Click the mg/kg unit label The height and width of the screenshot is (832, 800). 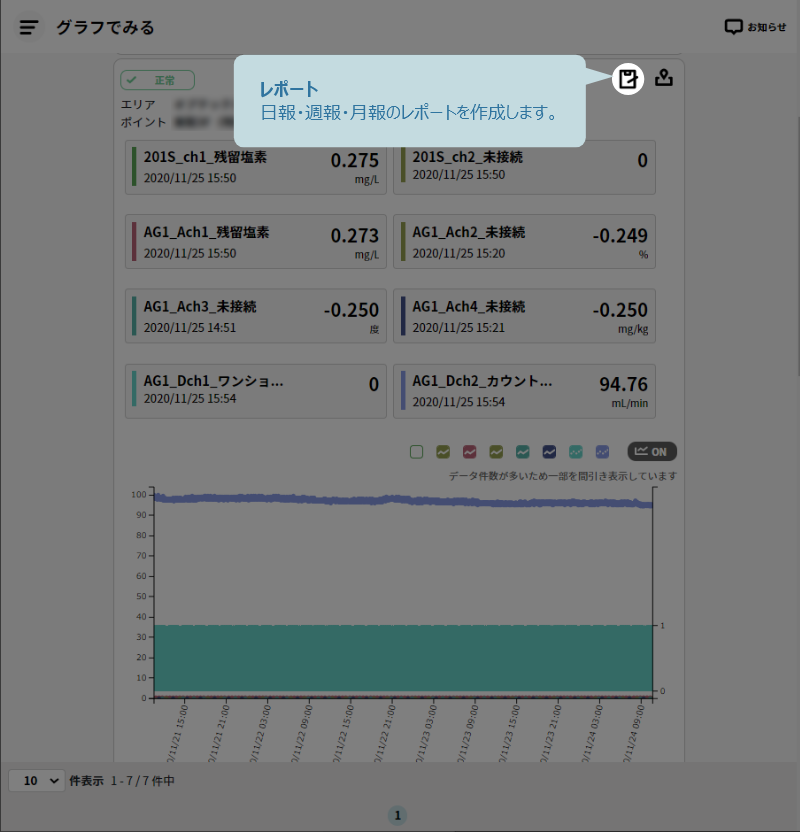point(633,329)
